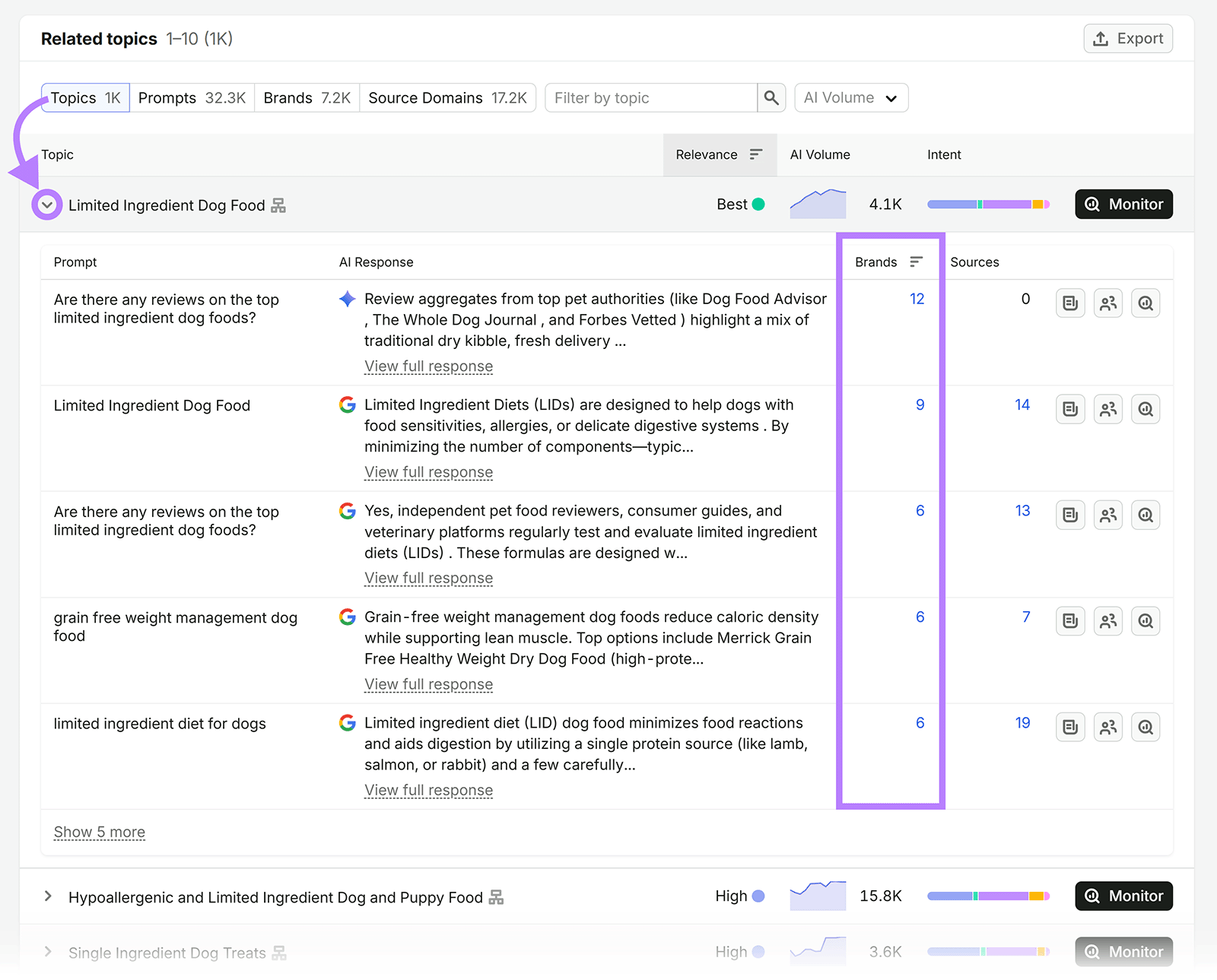Switch to the Topics tab
This screenshot has width=1217, height=980.
(85, 98)
